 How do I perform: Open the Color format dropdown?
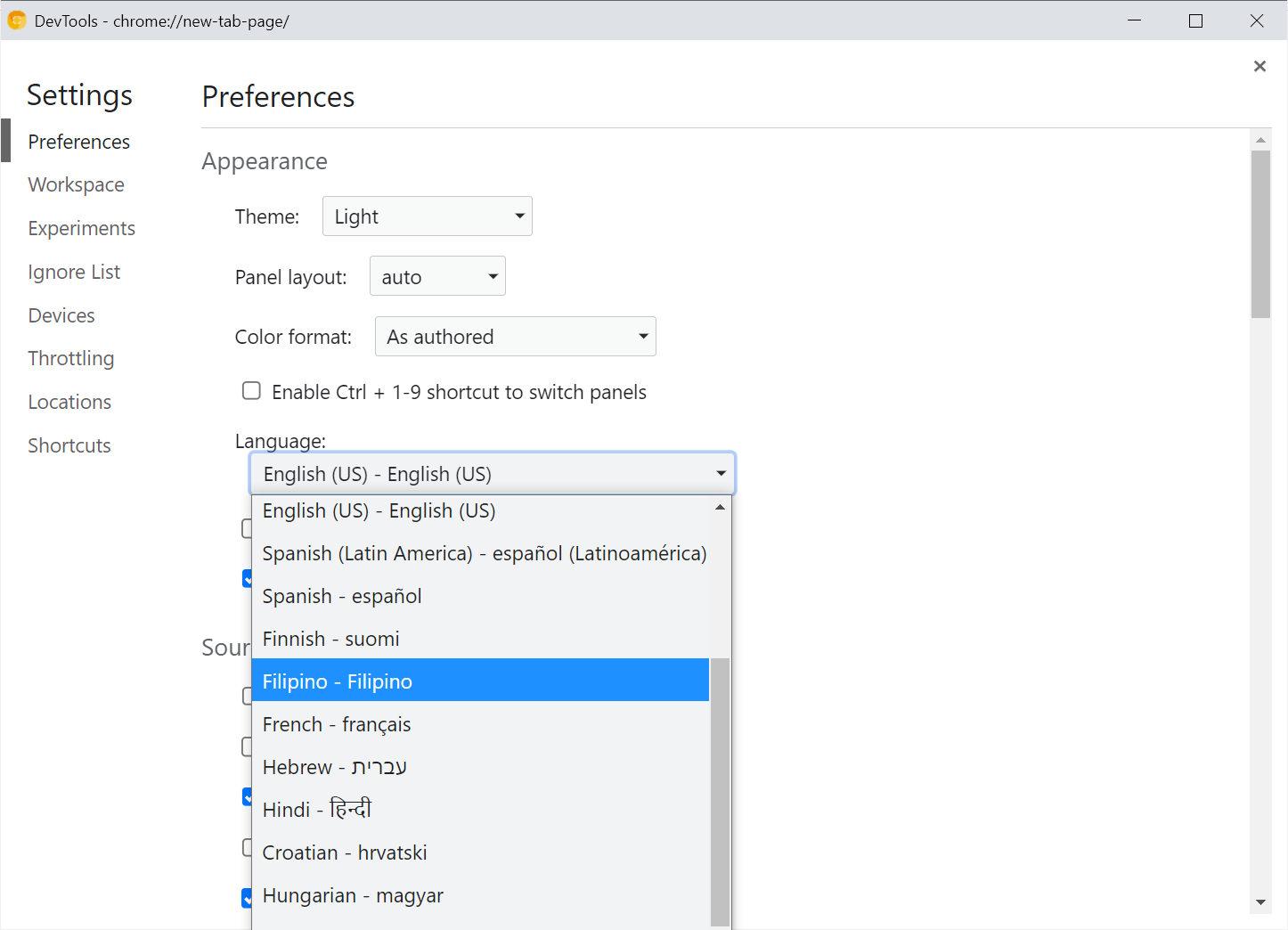(x=515, y=336)
